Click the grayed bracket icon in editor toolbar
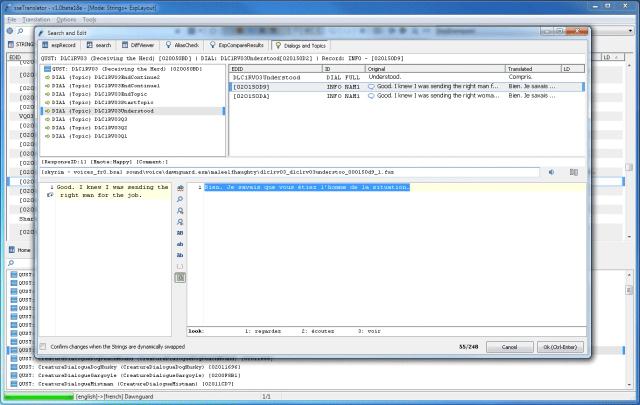Image resolution: width=640 pixels, height=405 pixels. pos(180,266)
